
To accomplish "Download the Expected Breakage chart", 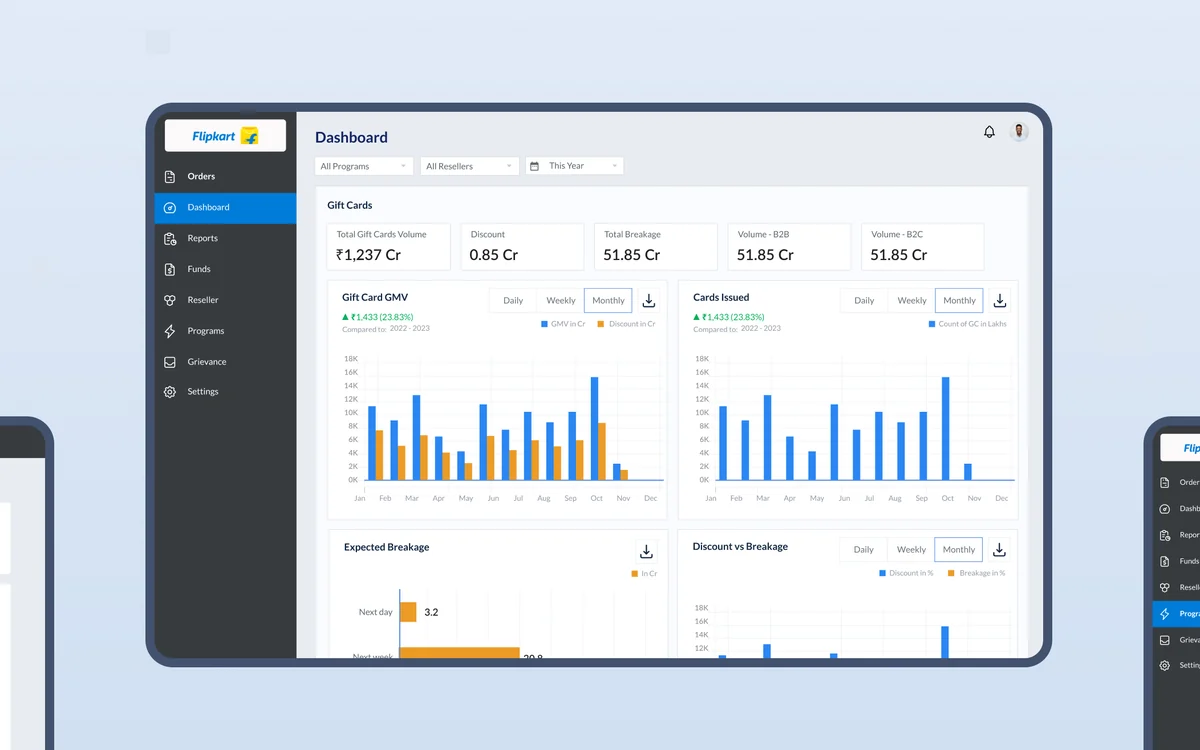I will 647,552.
